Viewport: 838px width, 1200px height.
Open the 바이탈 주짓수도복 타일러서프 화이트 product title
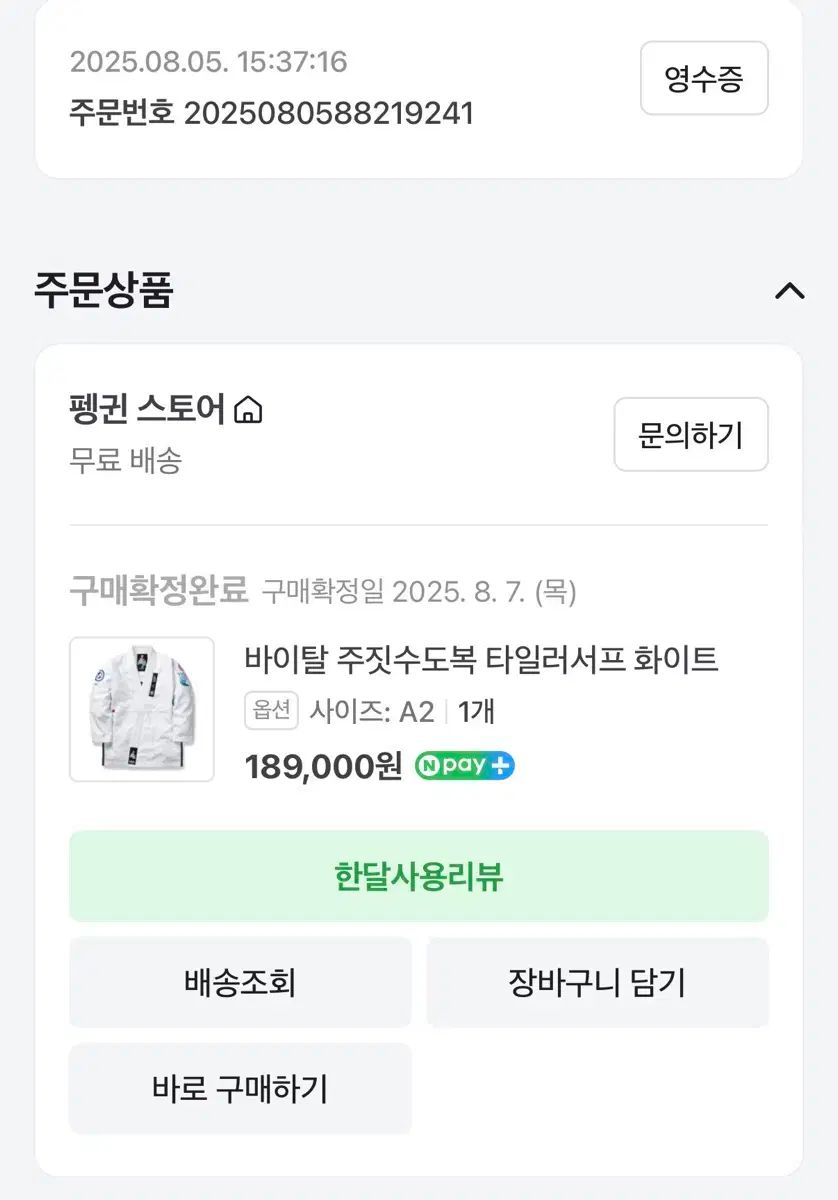coord(481,659)
